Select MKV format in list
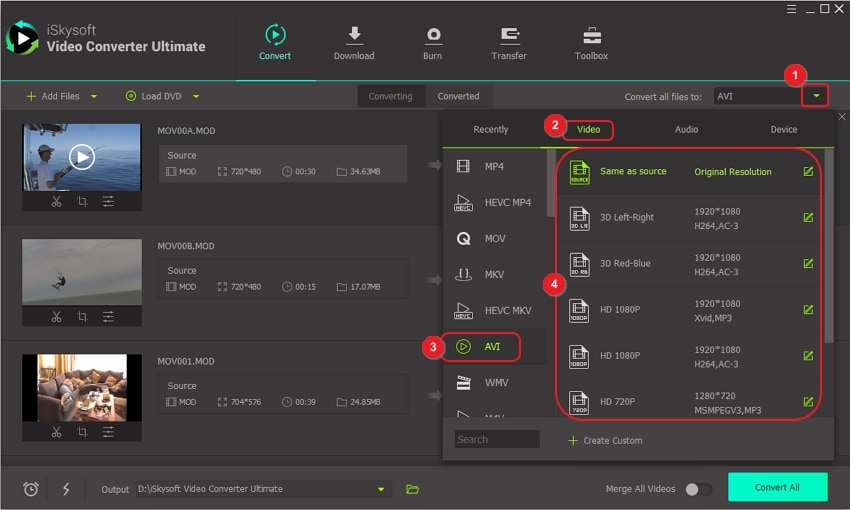 click(494, 274)
